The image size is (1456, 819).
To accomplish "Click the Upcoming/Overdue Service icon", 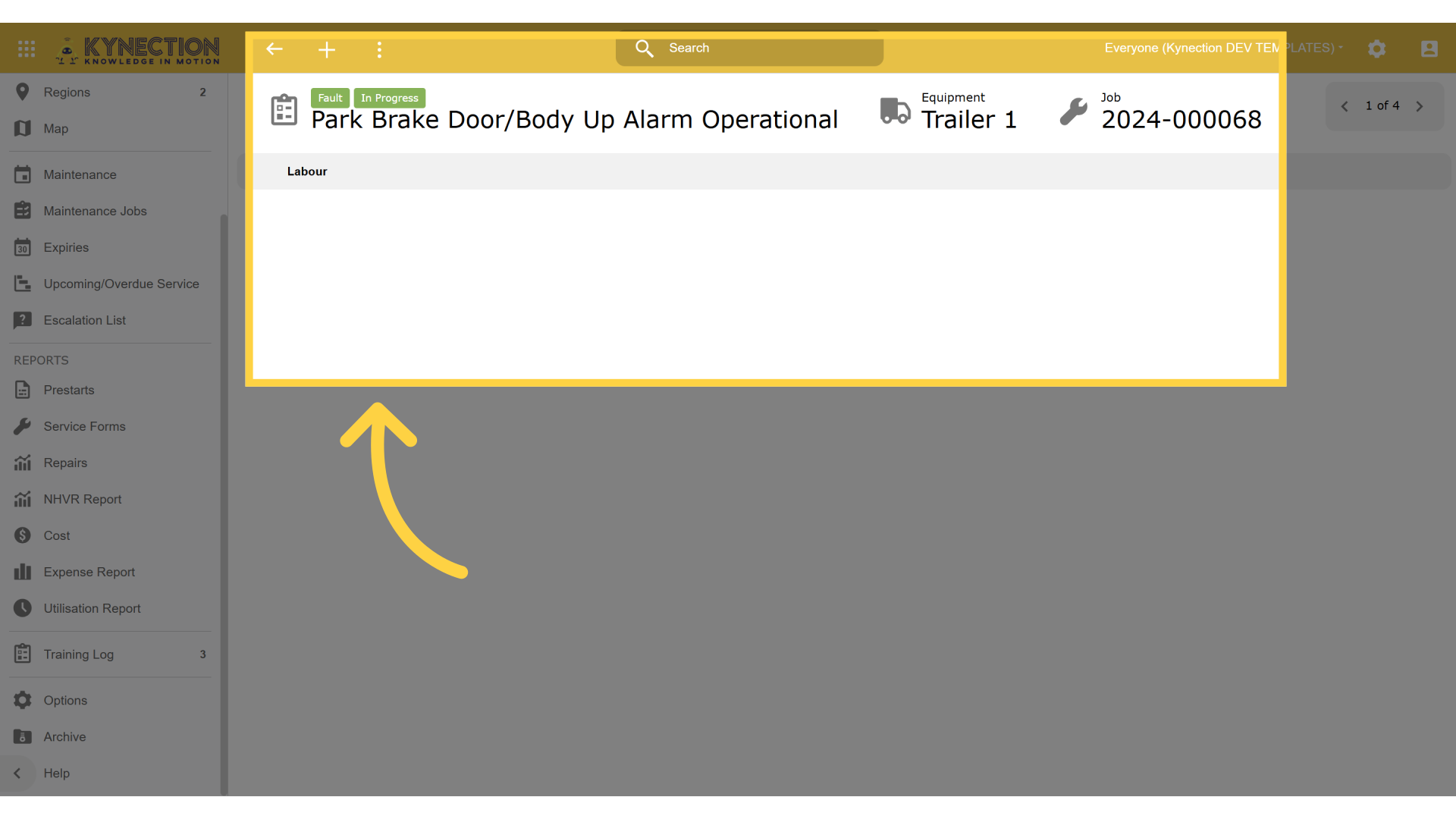I will click(x=23, y=284).
